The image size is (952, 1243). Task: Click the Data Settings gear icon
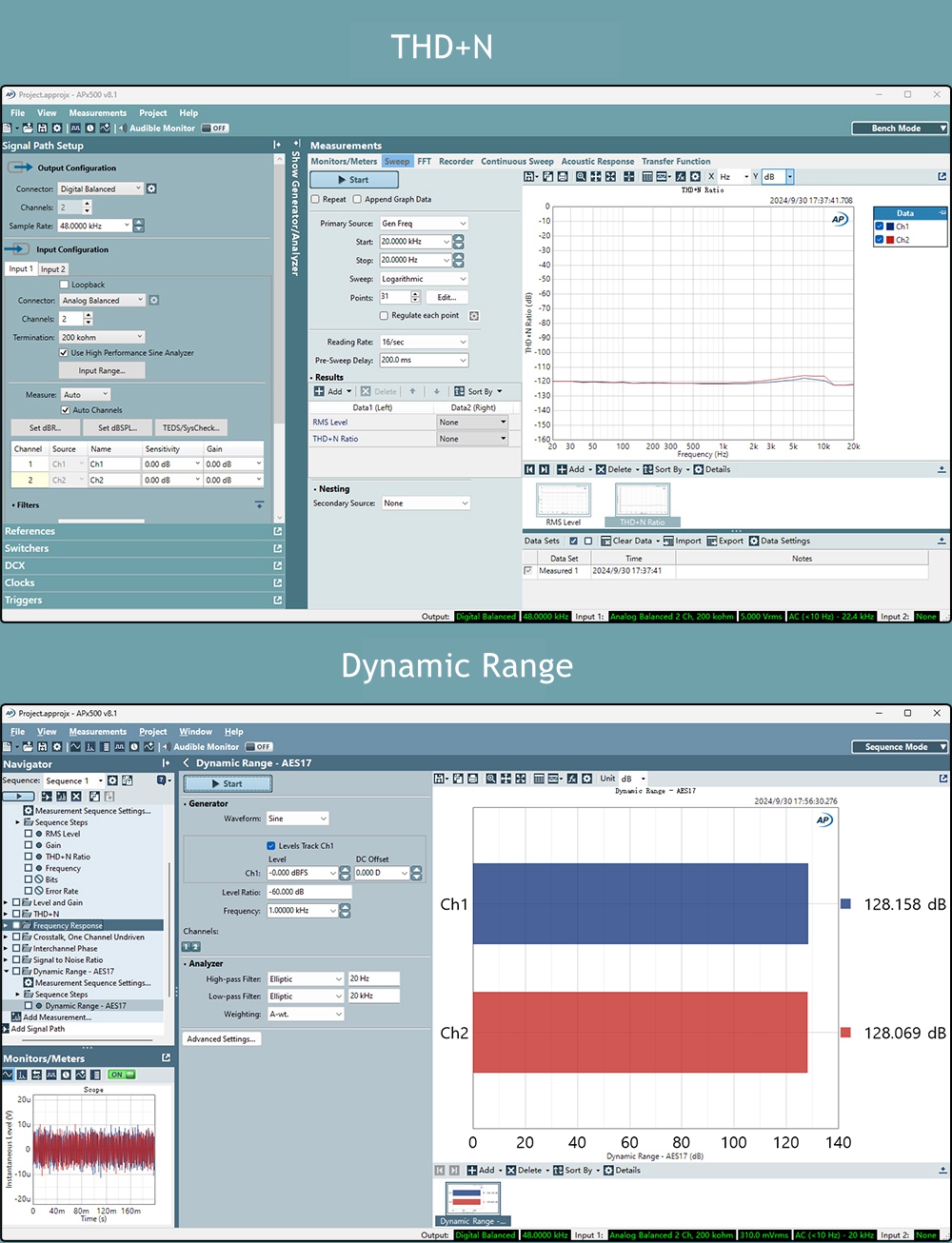click(754, 541)
